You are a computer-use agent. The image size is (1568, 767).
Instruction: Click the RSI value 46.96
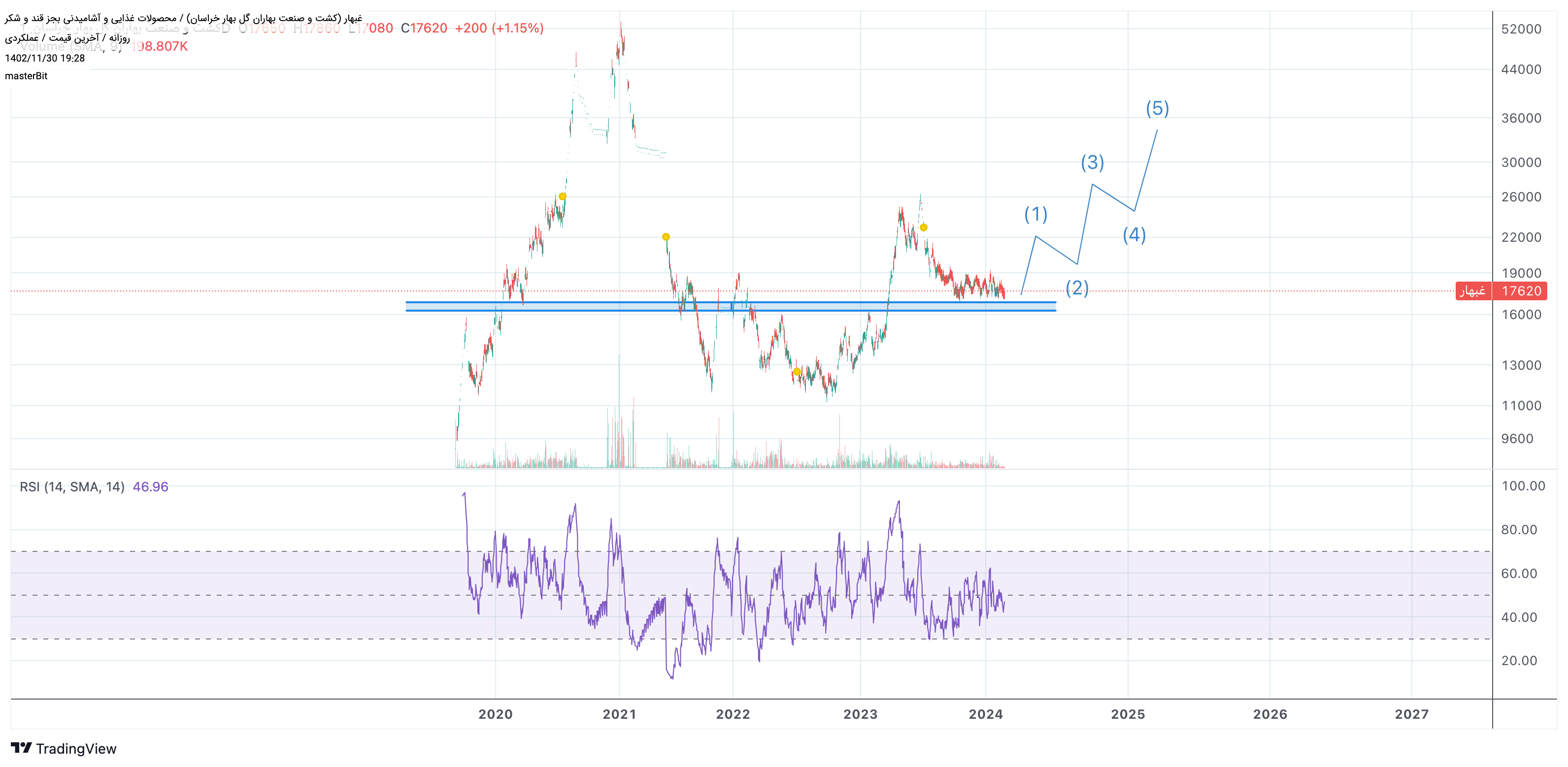150,486
